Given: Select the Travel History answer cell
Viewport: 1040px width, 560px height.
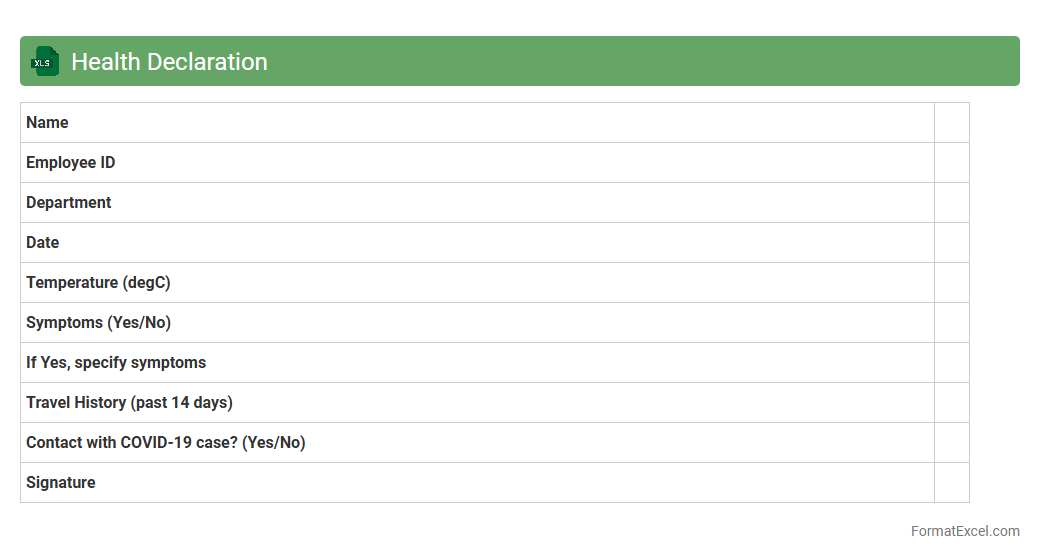Looking at the screenshot, I should click(x=951, y=403).
